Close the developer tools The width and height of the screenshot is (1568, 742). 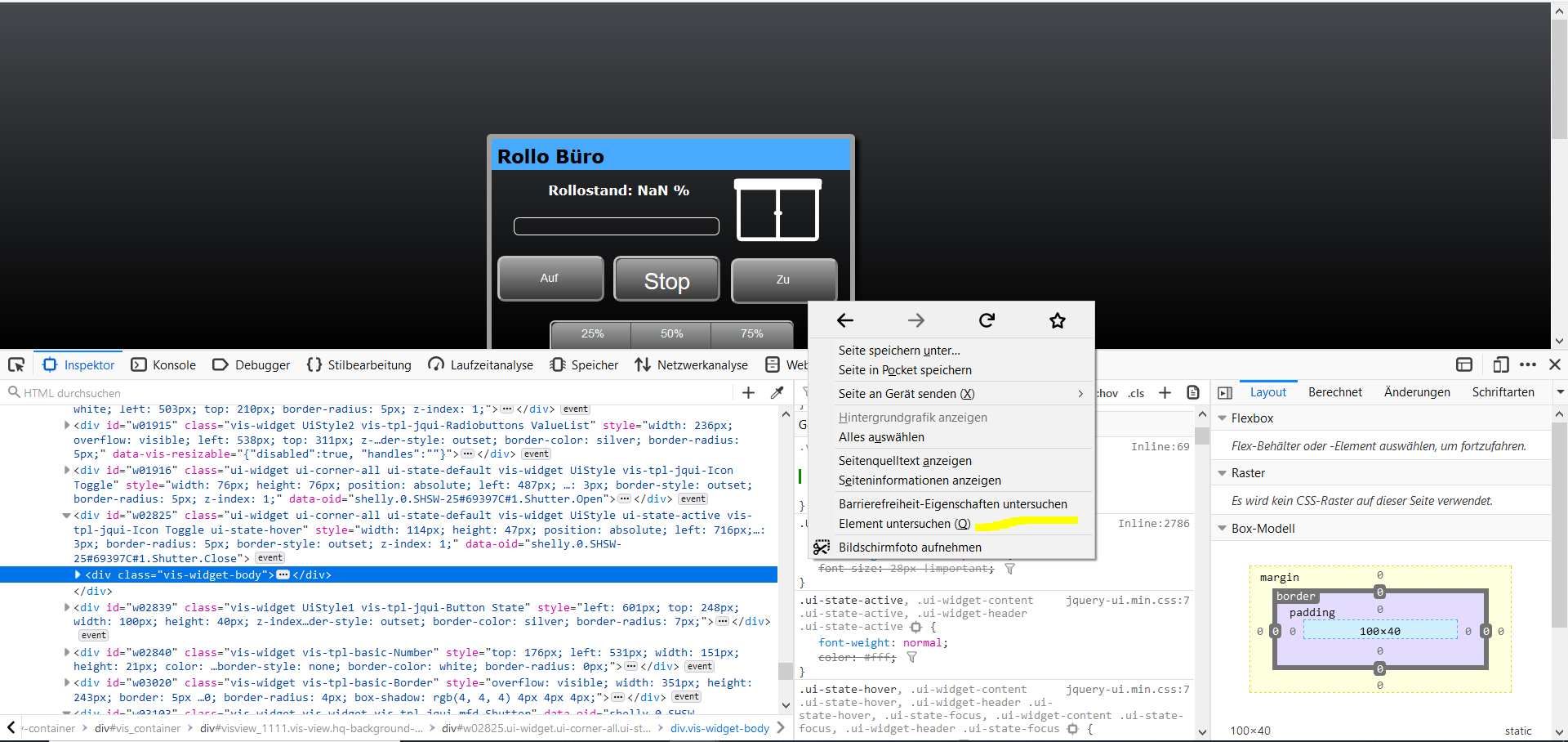pos(1555,364)
